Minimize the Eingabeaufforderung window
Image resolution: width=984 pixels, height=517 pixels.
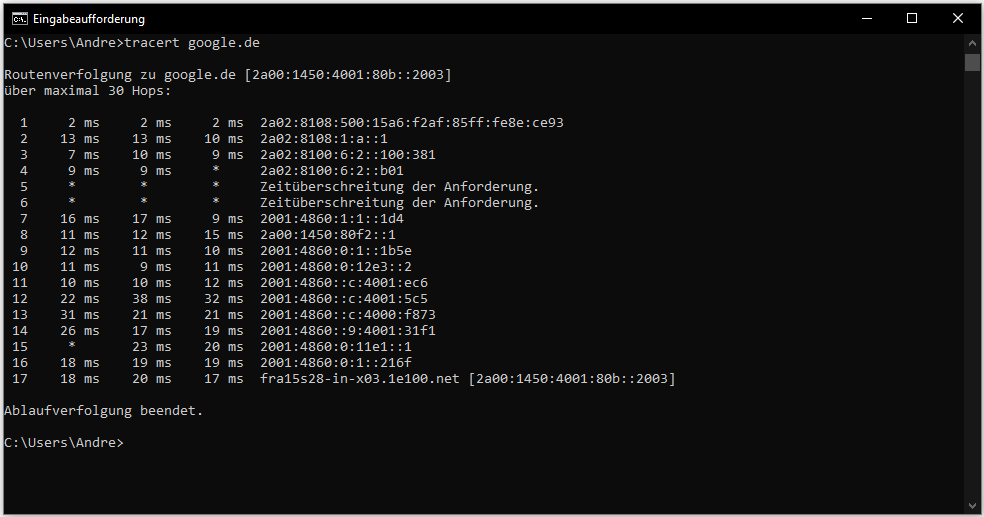pyautogui.click(x=865, y=18)
